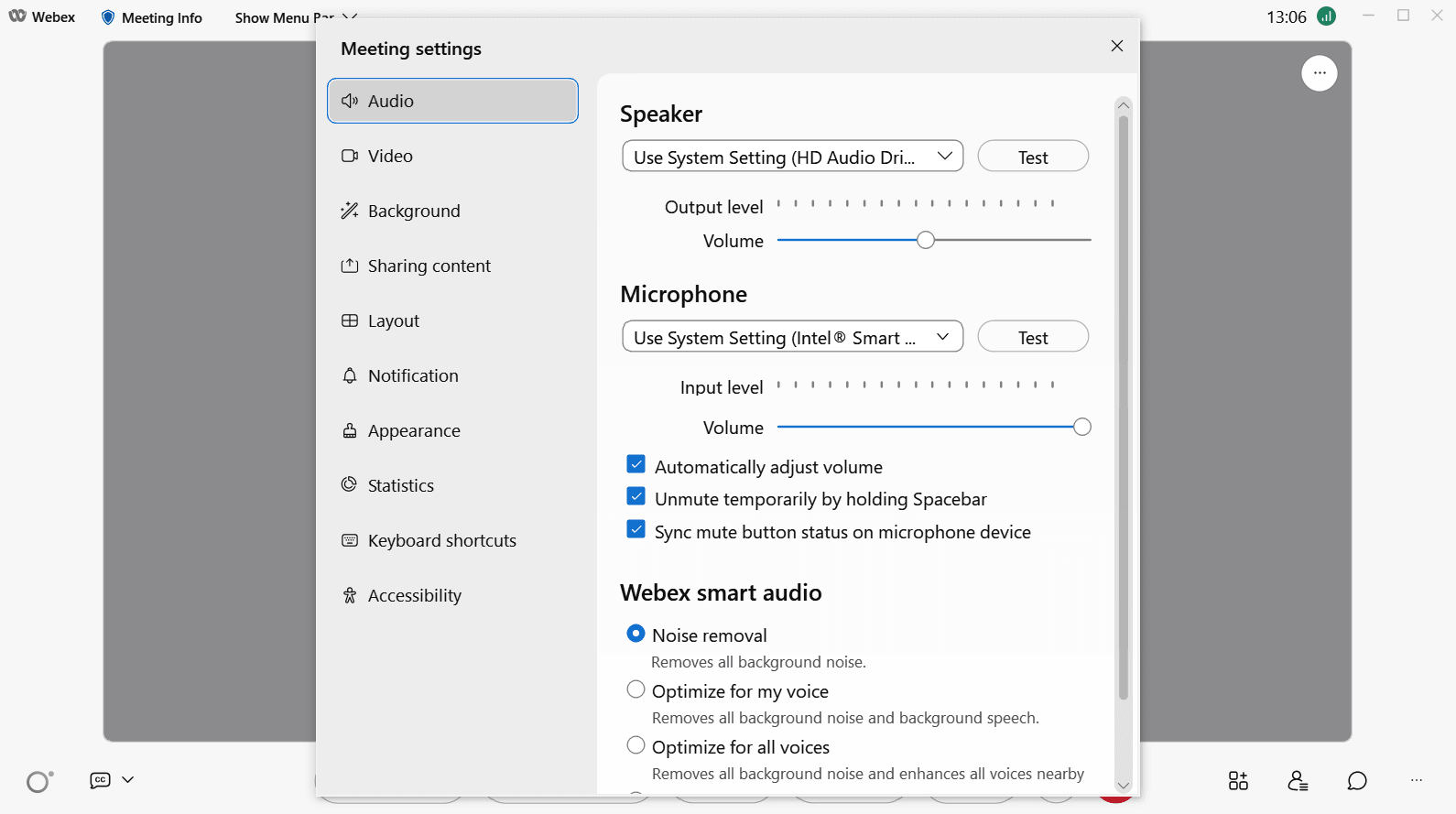Expand the closed captions options arrow
This screenshot has width=1456, height=814.
pyautogui.click(x=128, y=780)
